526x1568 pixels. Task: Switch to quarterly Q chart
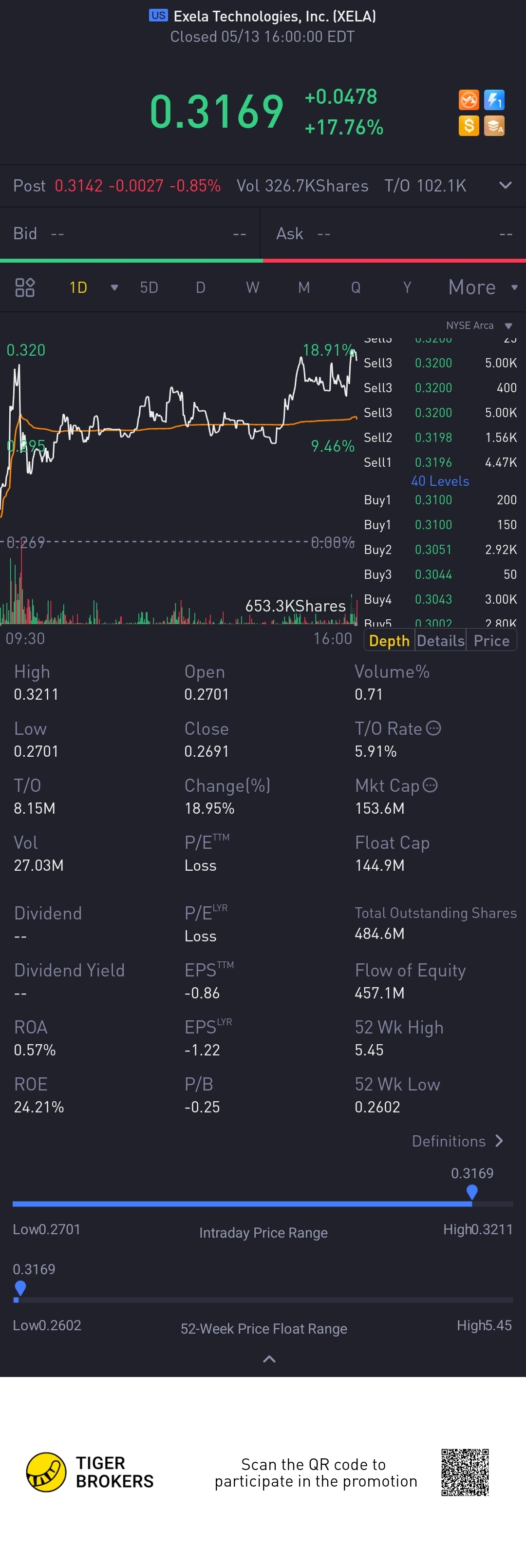coord(356,287)
